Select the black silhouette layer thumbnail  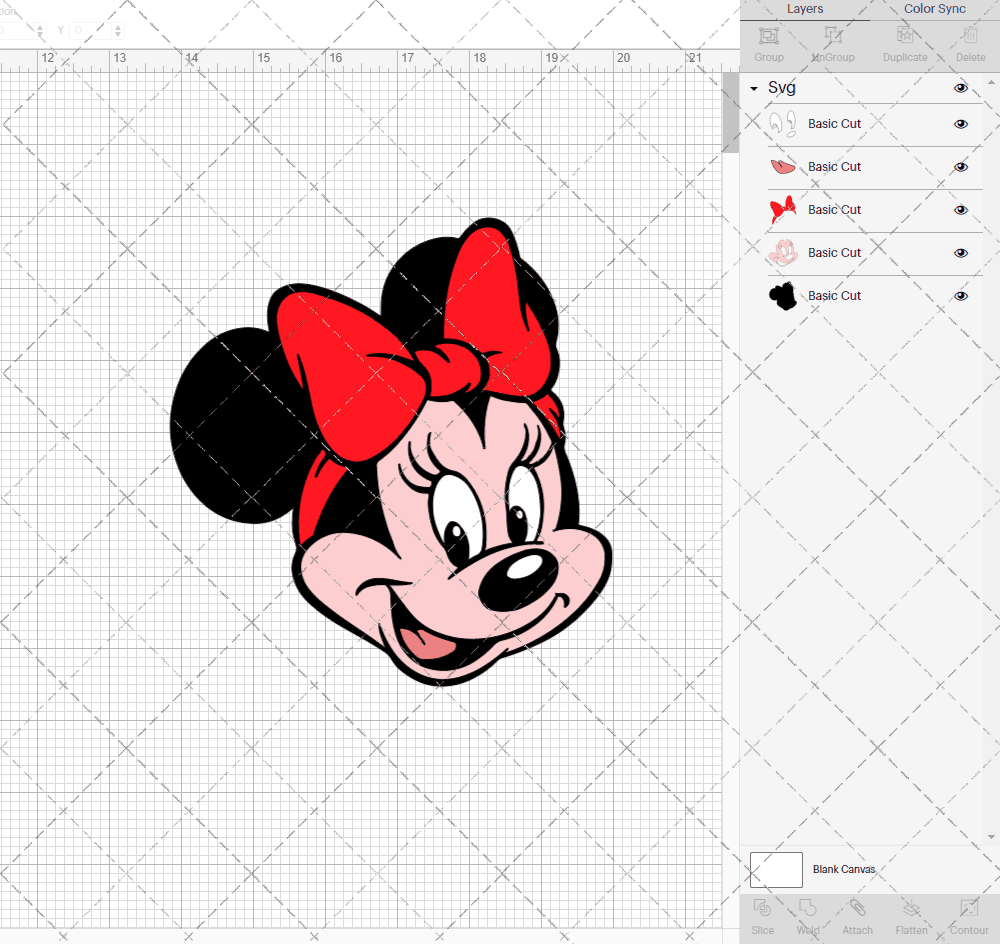tap(783, 296)
